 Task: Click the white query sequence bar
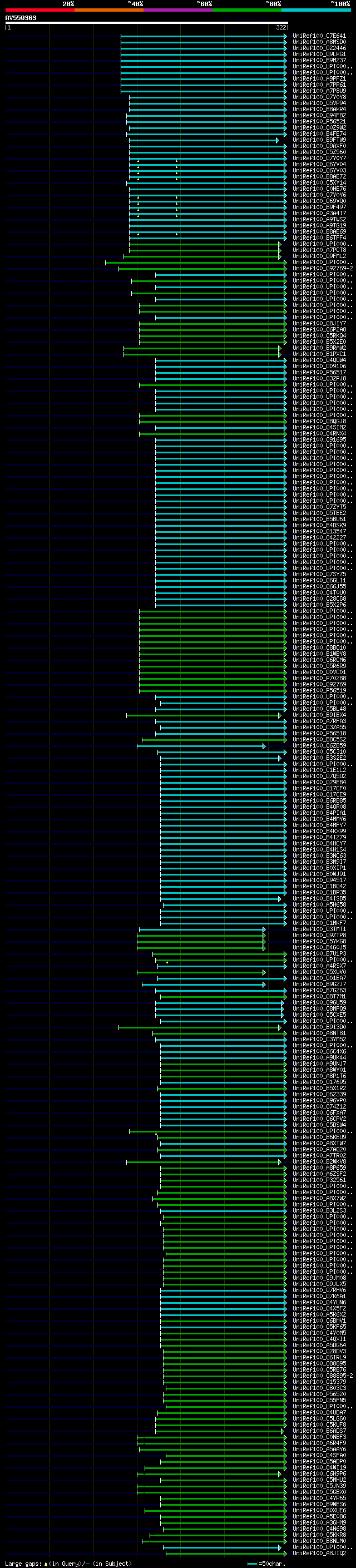coord(147,22)
